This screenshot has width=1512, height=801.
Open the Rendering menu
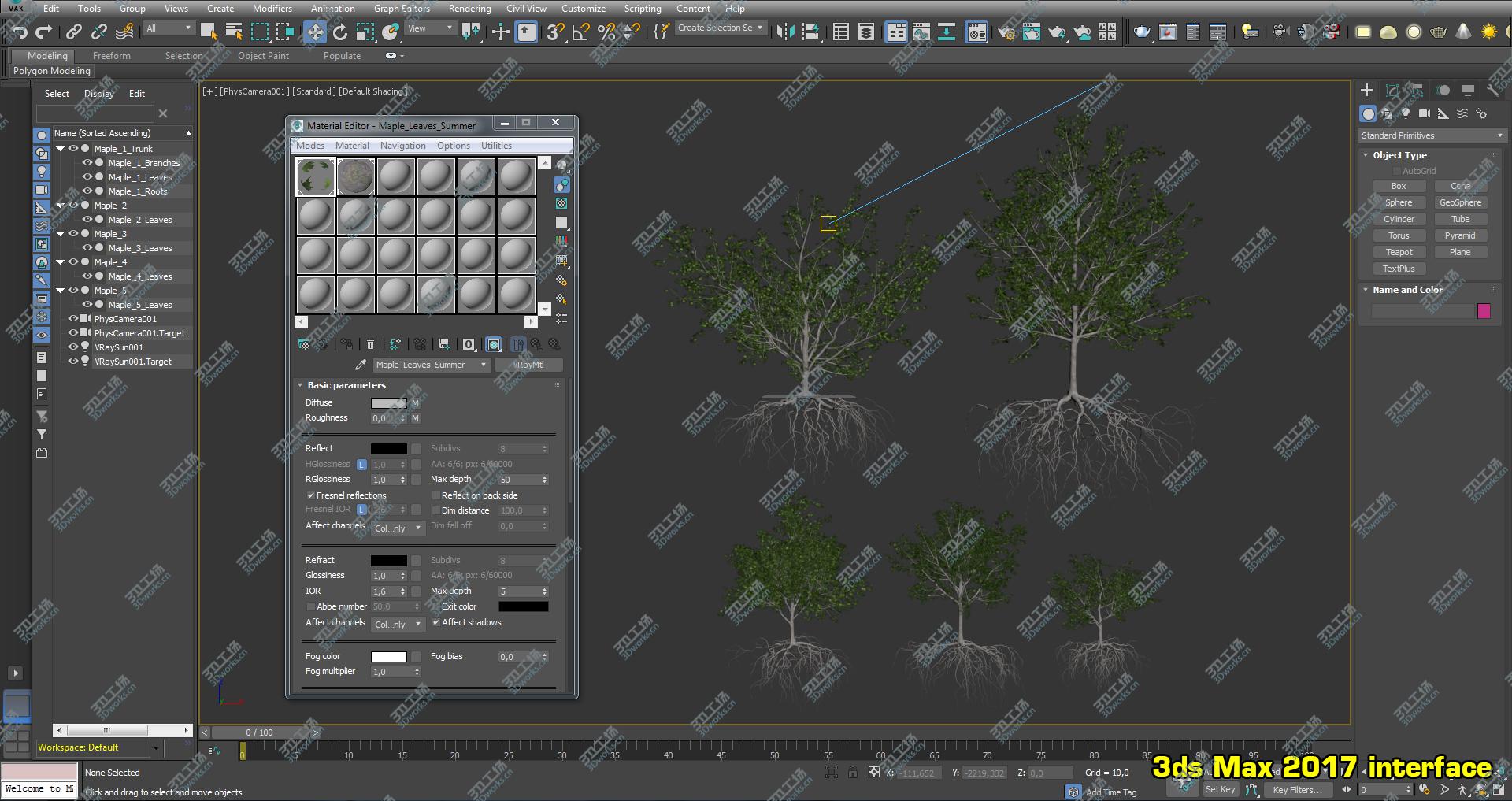click(x=469, y=9)
